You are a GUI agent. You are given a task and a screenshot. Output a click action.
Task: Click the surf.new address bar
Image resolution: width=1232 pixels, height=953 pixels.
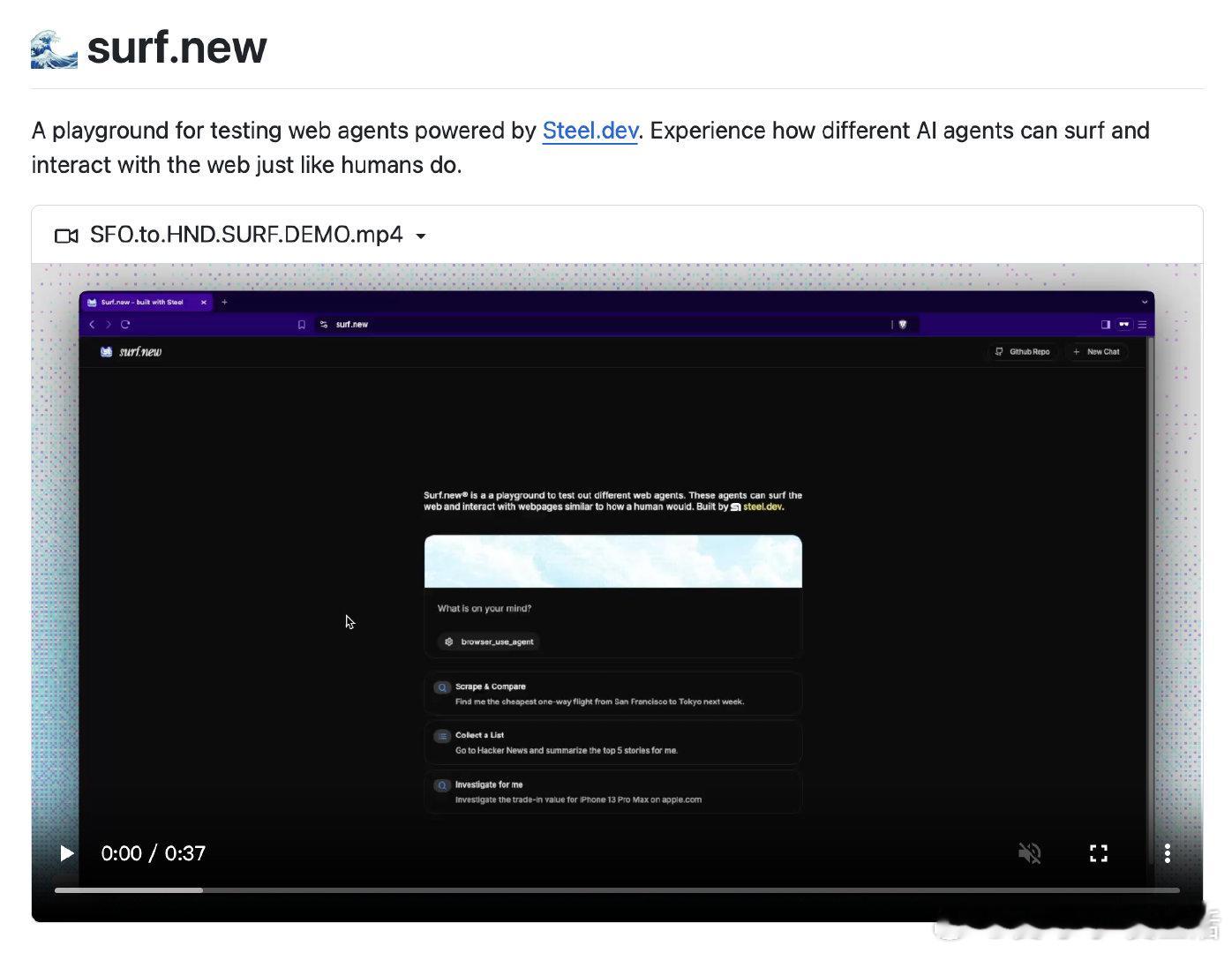[618, 324]
